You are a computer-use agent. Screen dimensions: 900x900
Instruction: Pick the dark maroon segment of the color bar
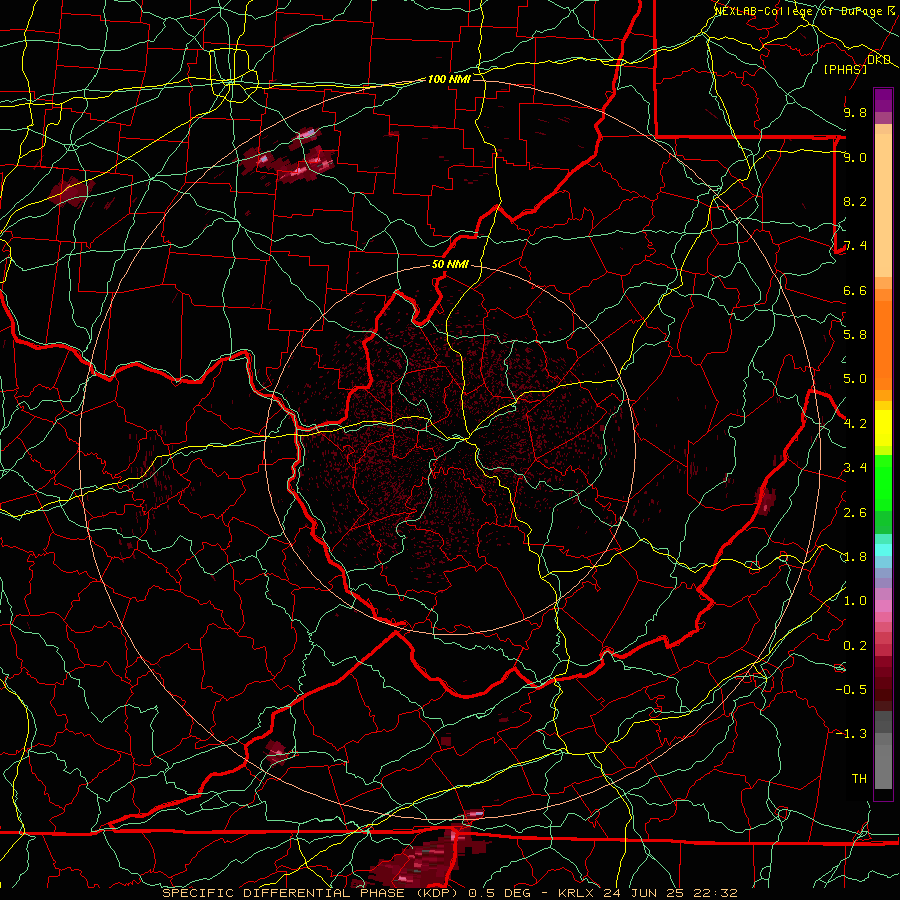[883, 684]
